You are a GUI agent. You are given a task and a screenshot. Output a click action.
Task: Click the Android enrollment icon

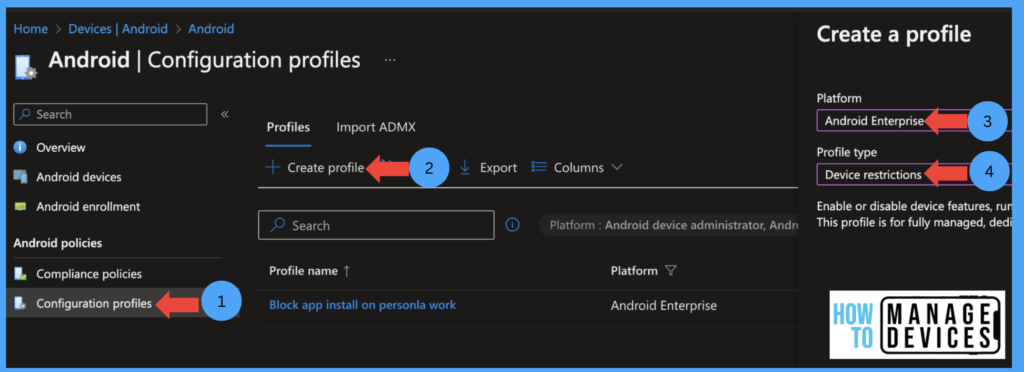tap(20, 206)
